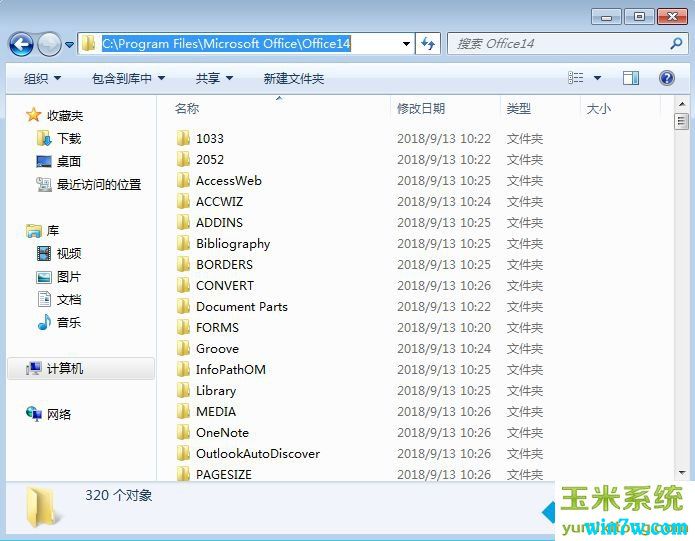695x541 pixels.
Task: Click the 320 个对象 status text
Action: pos(119,495)
